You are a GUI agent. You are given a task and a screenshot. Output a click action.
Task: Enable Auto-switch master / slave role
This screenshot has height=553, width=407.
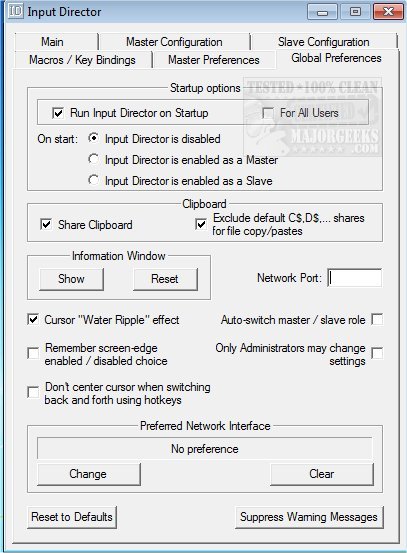tap(377, 320)
